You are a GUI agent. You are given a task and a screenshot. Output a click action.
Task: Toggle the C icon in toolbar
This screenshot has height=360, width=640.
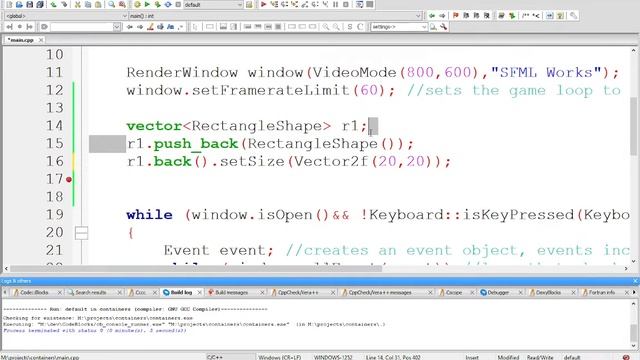360,27
